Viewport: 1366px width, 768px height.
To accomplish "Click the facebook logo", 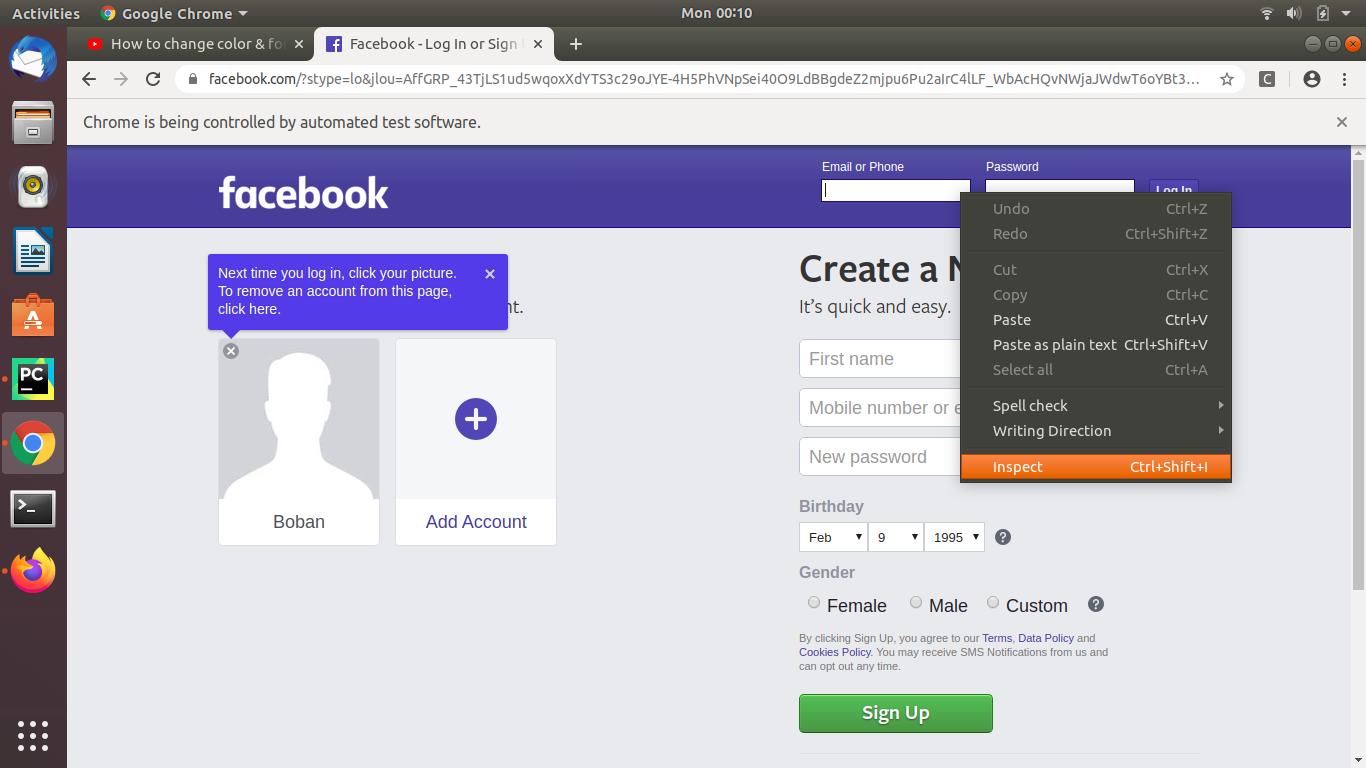I will coord(303,192).
